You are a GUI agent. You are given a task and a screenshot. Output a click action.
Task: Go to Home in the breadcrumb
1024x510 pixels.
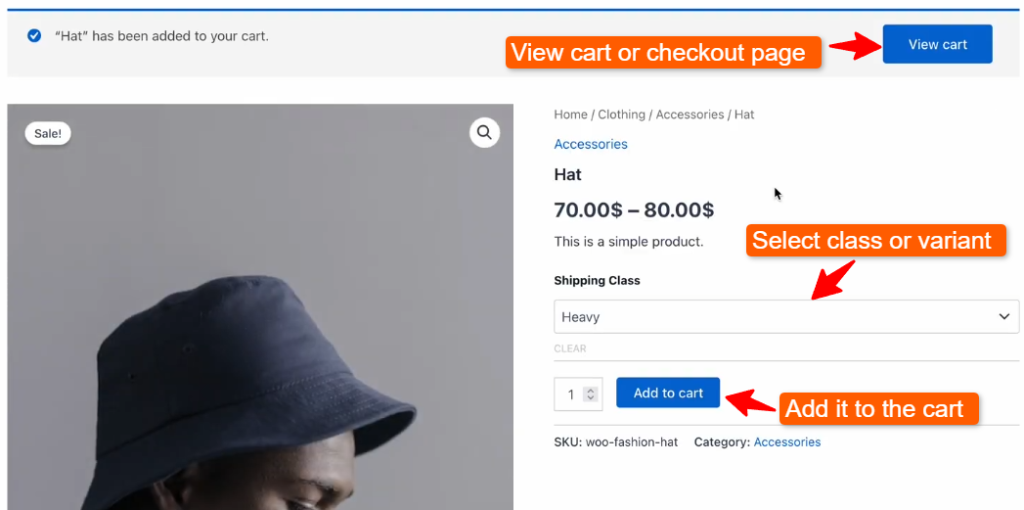point(571,115)
